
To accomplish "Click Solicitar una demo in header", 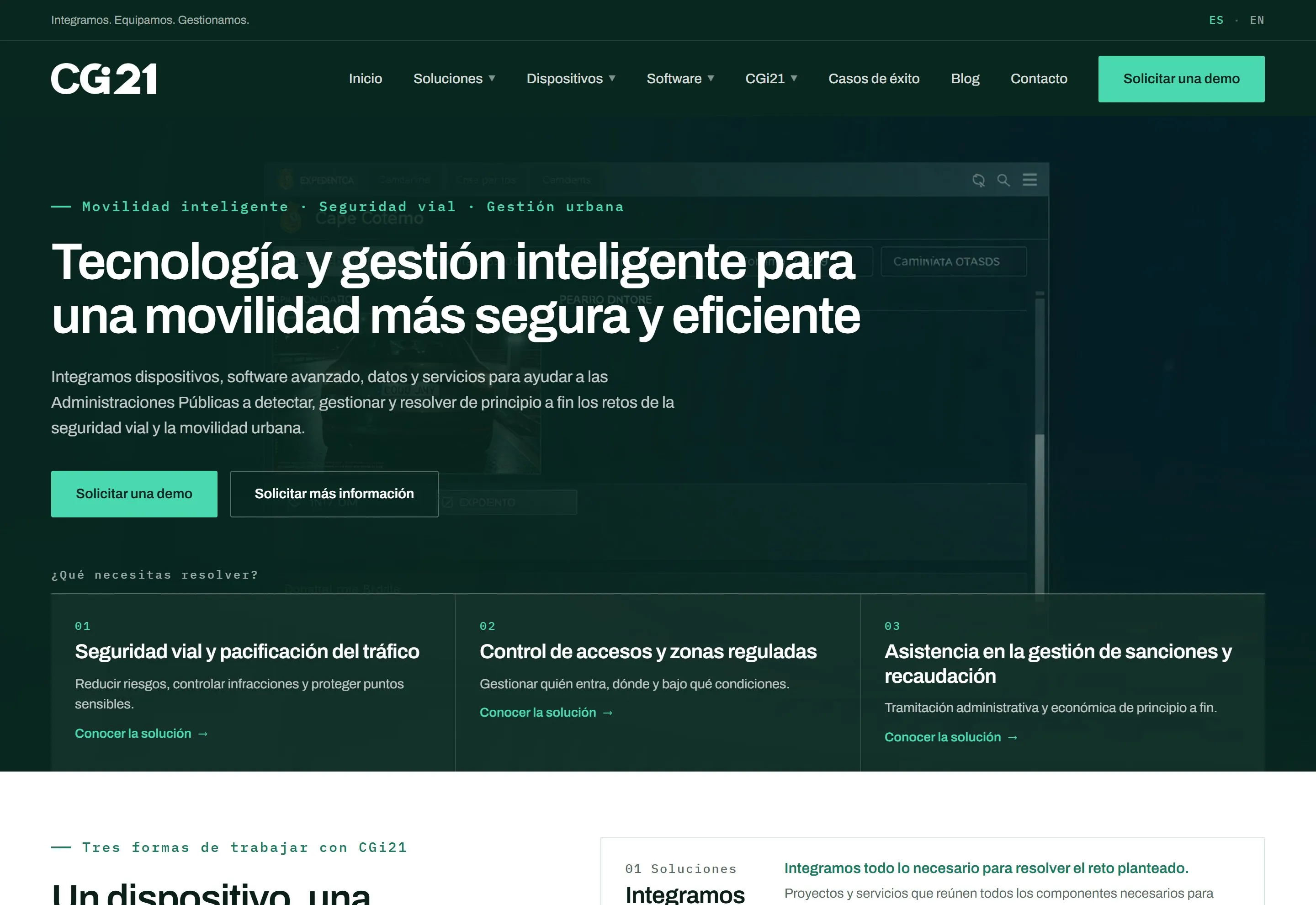I will (1181, 79).
